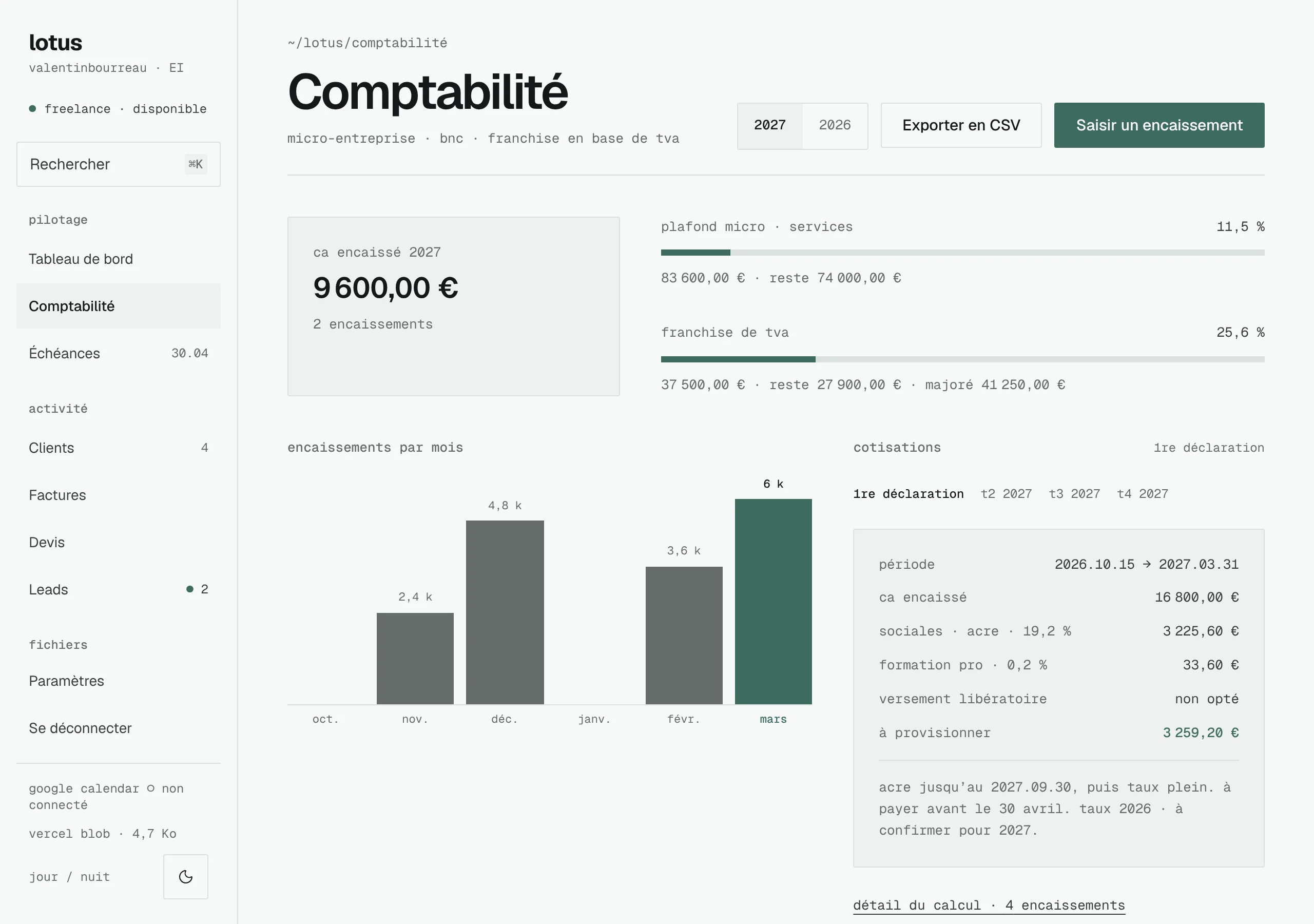Open Paramètres in sidebar
Viewport: 1314px width, 924px height.
coord(119,681)
